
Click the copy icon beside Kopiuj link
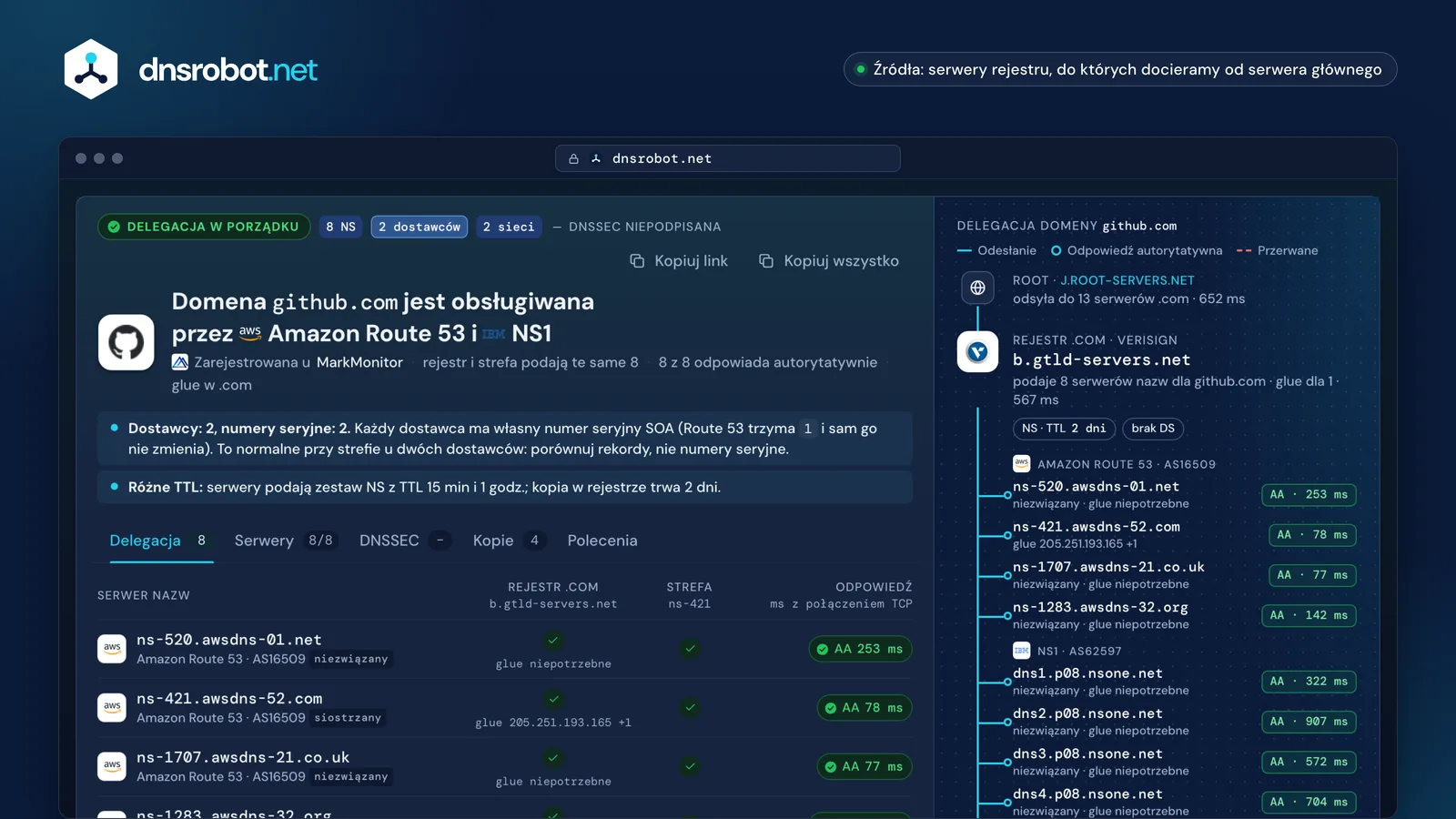[637, 261]
